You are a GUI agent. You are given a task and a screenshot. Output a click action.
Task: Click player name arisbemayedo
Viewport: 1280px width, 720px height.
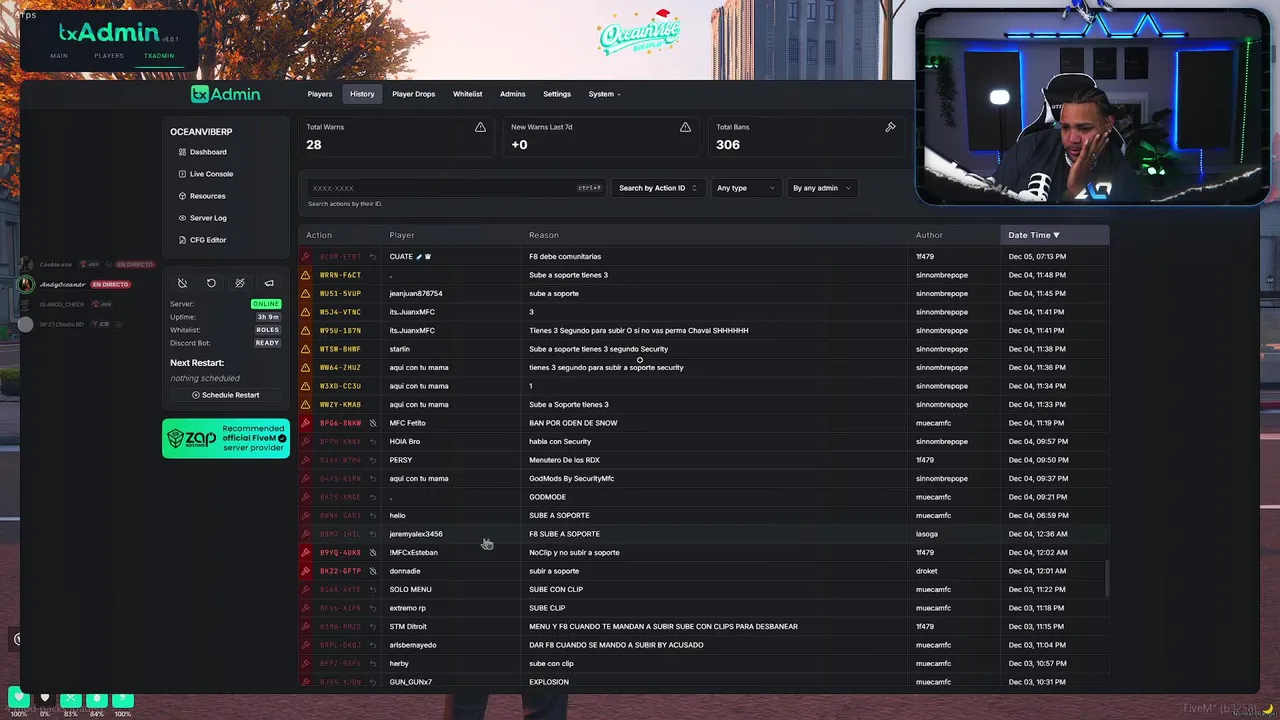(x=413, y=645)
